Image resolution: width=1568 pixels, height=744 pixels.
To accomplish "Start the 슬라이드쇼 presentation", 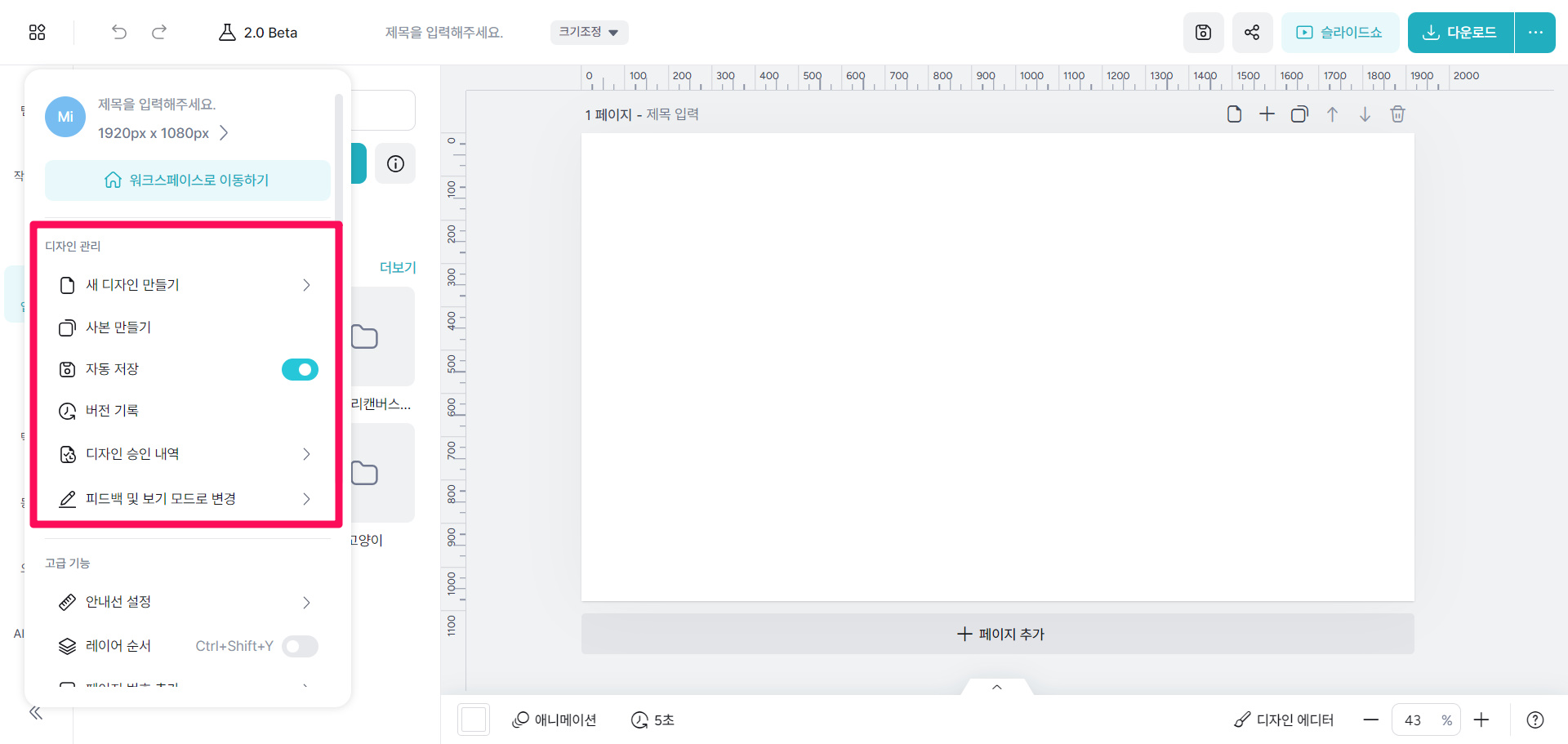I will click(1339, 32).
